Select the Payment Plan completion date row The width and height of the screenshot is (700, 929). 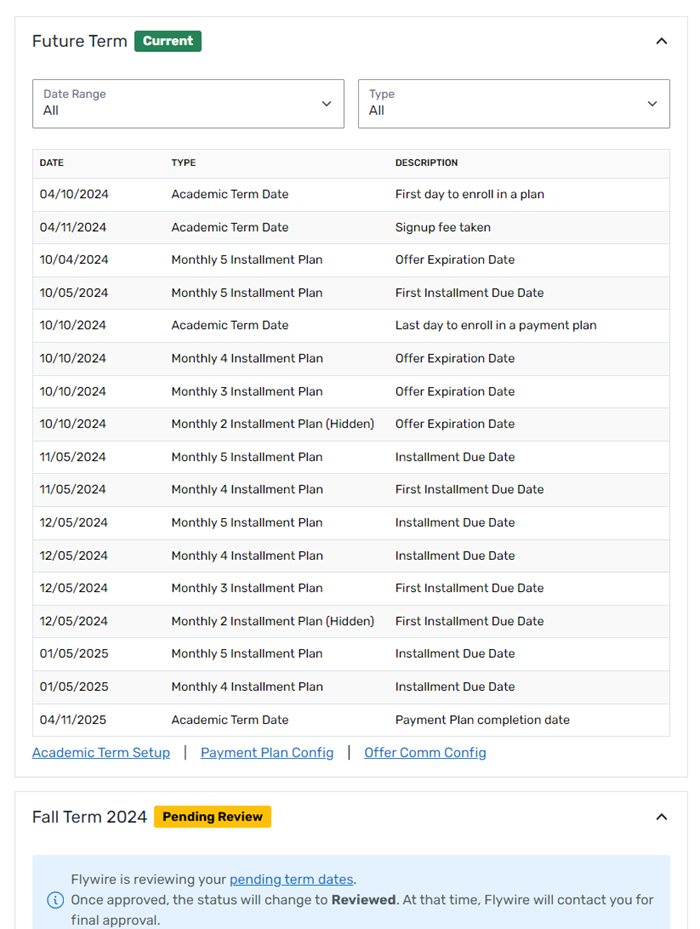click(x=351, y=720)
